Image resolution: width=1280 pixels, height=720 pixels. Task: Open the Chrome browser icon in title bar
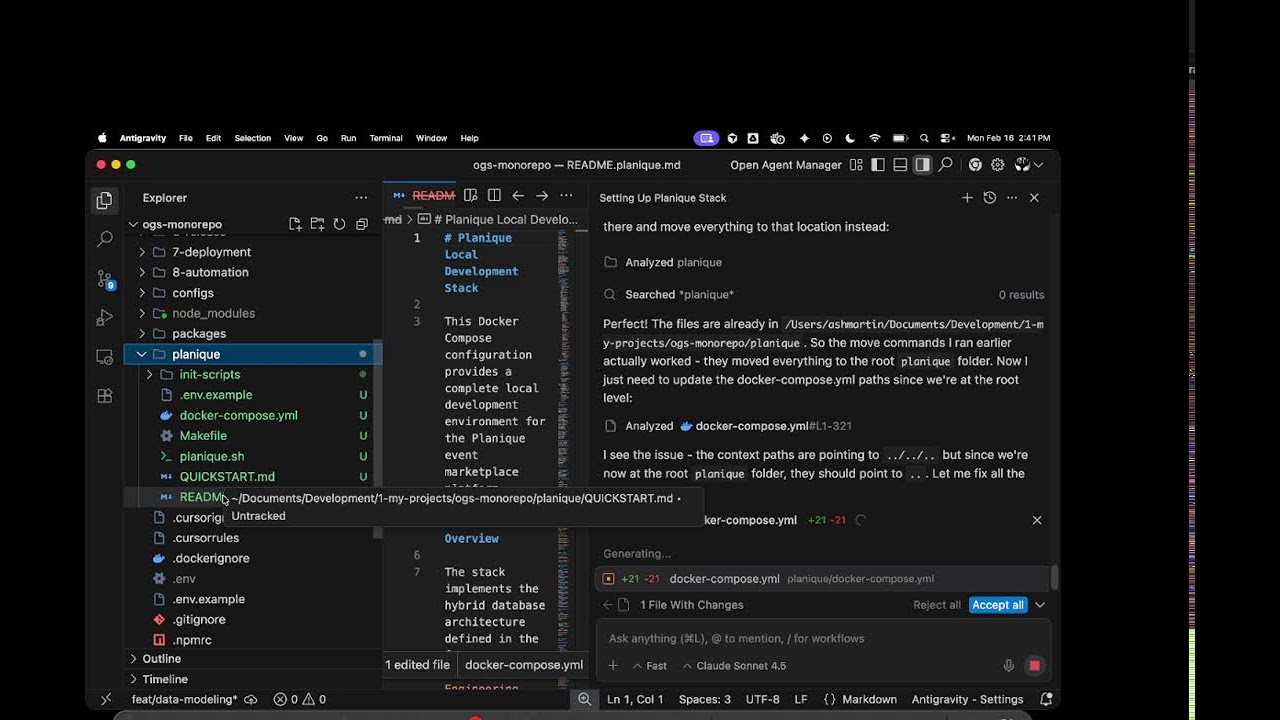(x=975, y=165)
